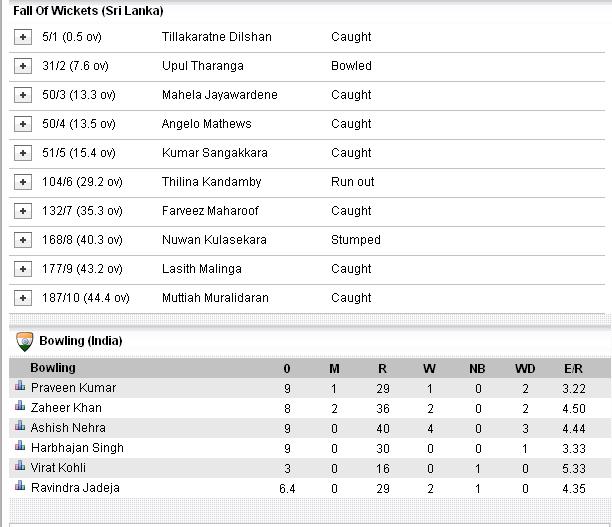Click bar chart icon beside Zaheer Khan
The width and height of the screenshot is (612, 527).
point(19,406)
